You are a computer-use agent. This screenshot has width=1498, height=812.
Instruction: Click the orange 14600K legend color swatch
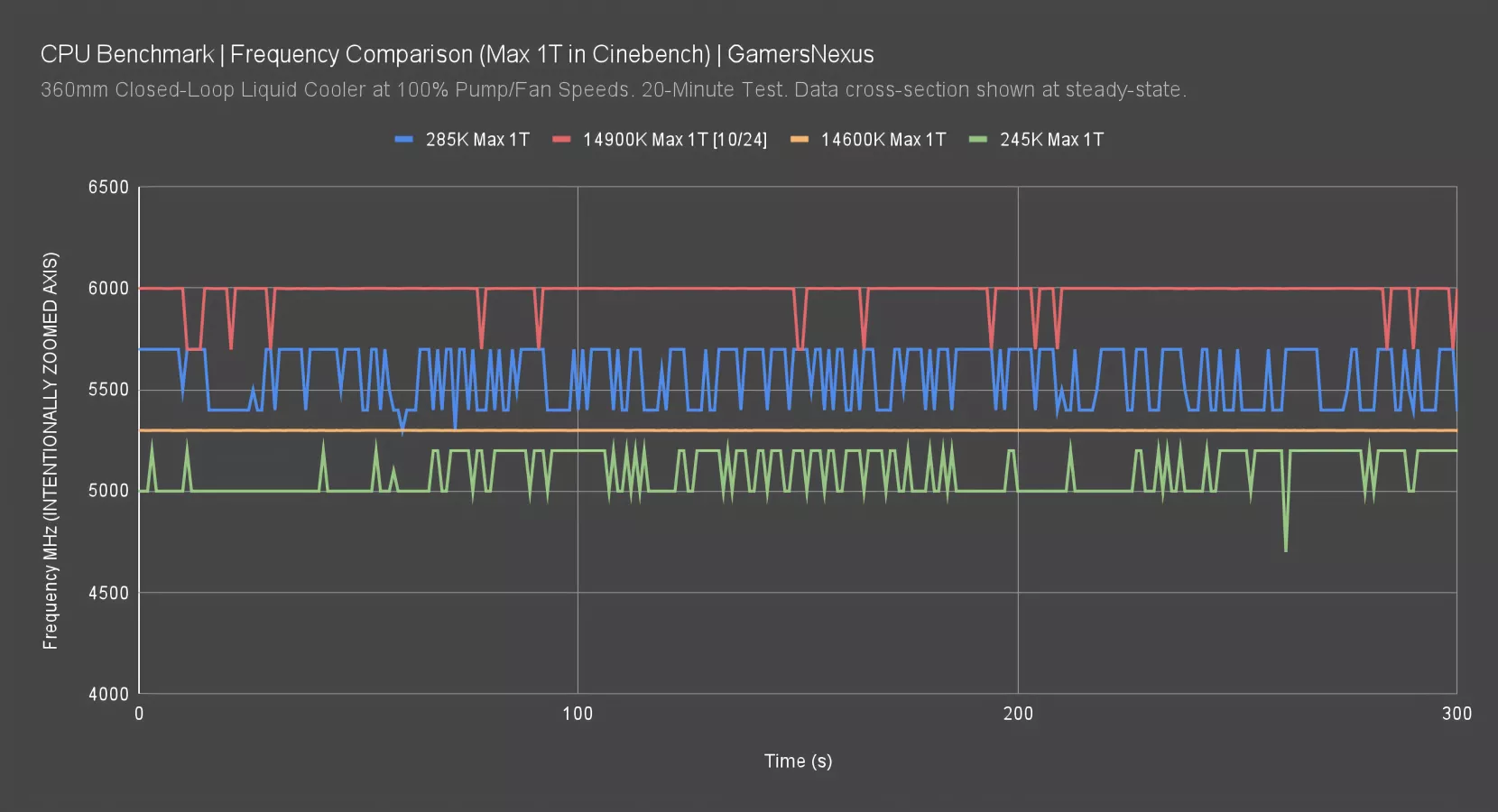[800, 140]
